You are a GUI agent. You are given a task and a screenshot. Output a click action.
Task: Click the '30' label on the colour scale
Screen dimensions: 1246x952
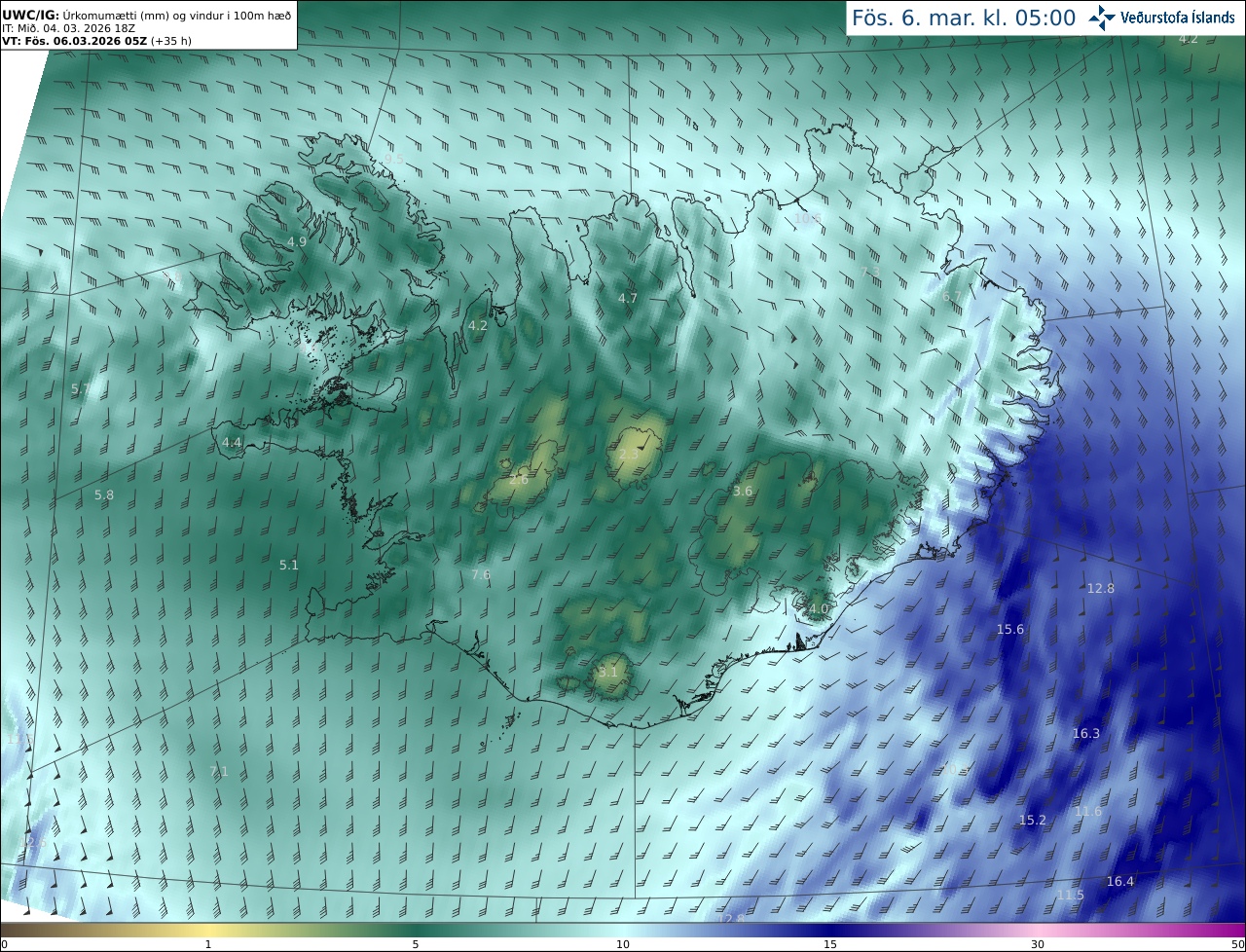1038,944
